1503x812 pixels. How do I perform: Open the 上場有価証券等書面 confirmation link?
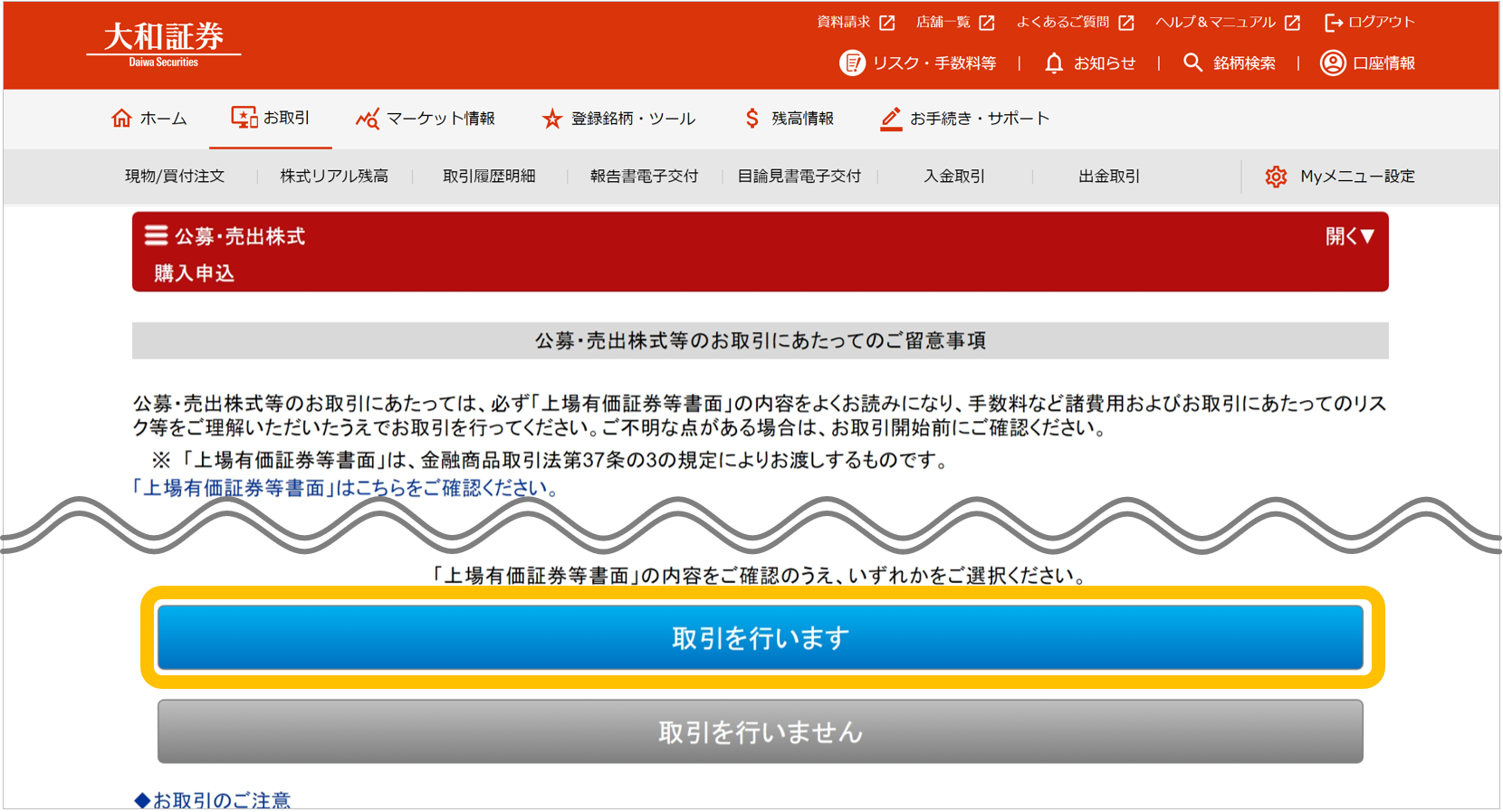pos(346,488)
